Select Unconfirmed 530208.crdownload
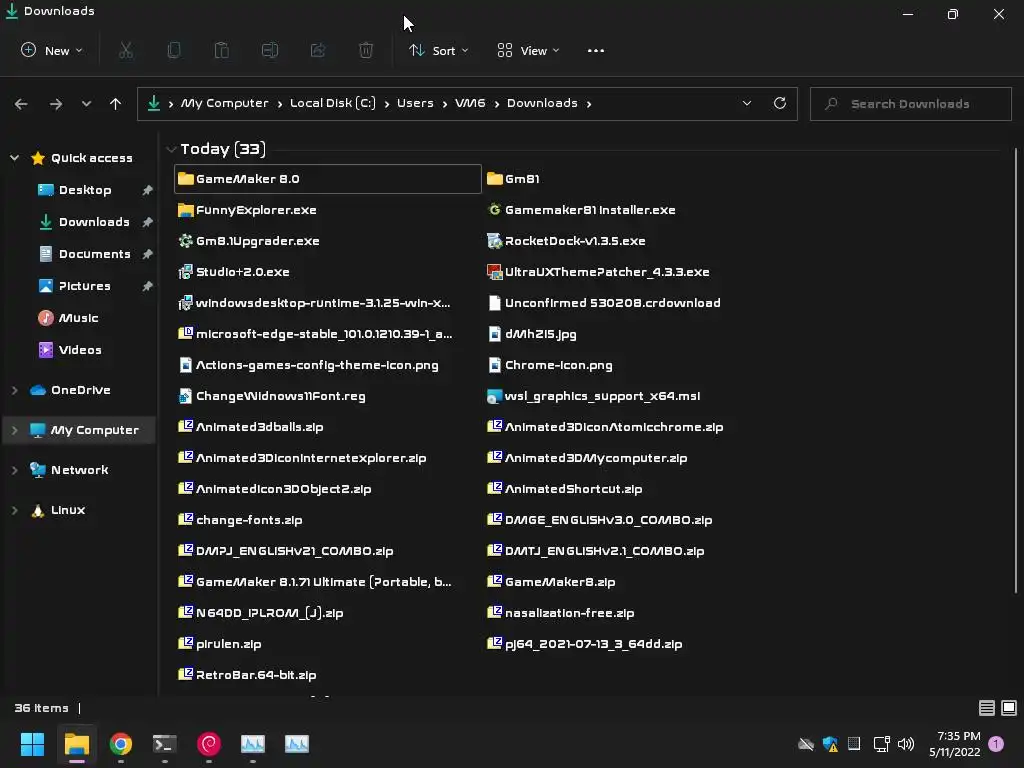The height and width of the screenshot is (768, 1024). (604, 303)
